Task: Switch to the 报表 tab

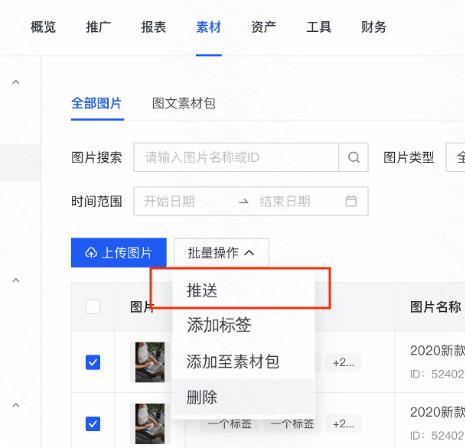Action: point(153,27)
